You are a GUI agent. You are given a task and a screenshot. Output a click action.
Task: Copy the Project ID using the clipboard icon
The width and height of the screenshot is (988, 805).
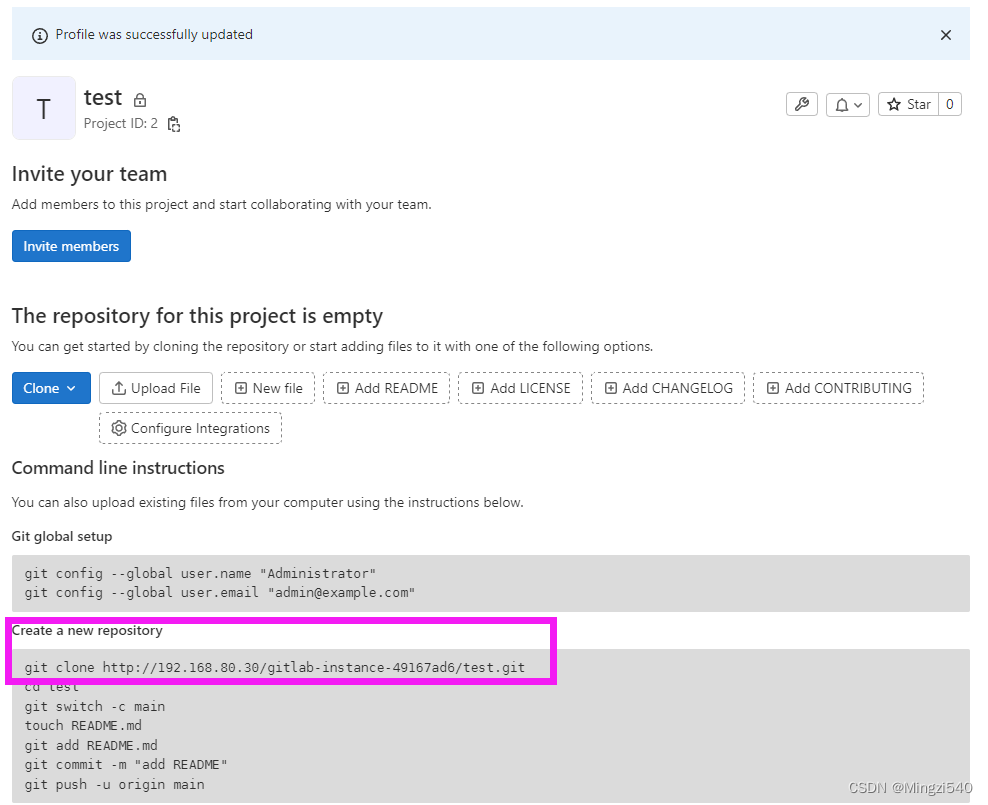172,123
